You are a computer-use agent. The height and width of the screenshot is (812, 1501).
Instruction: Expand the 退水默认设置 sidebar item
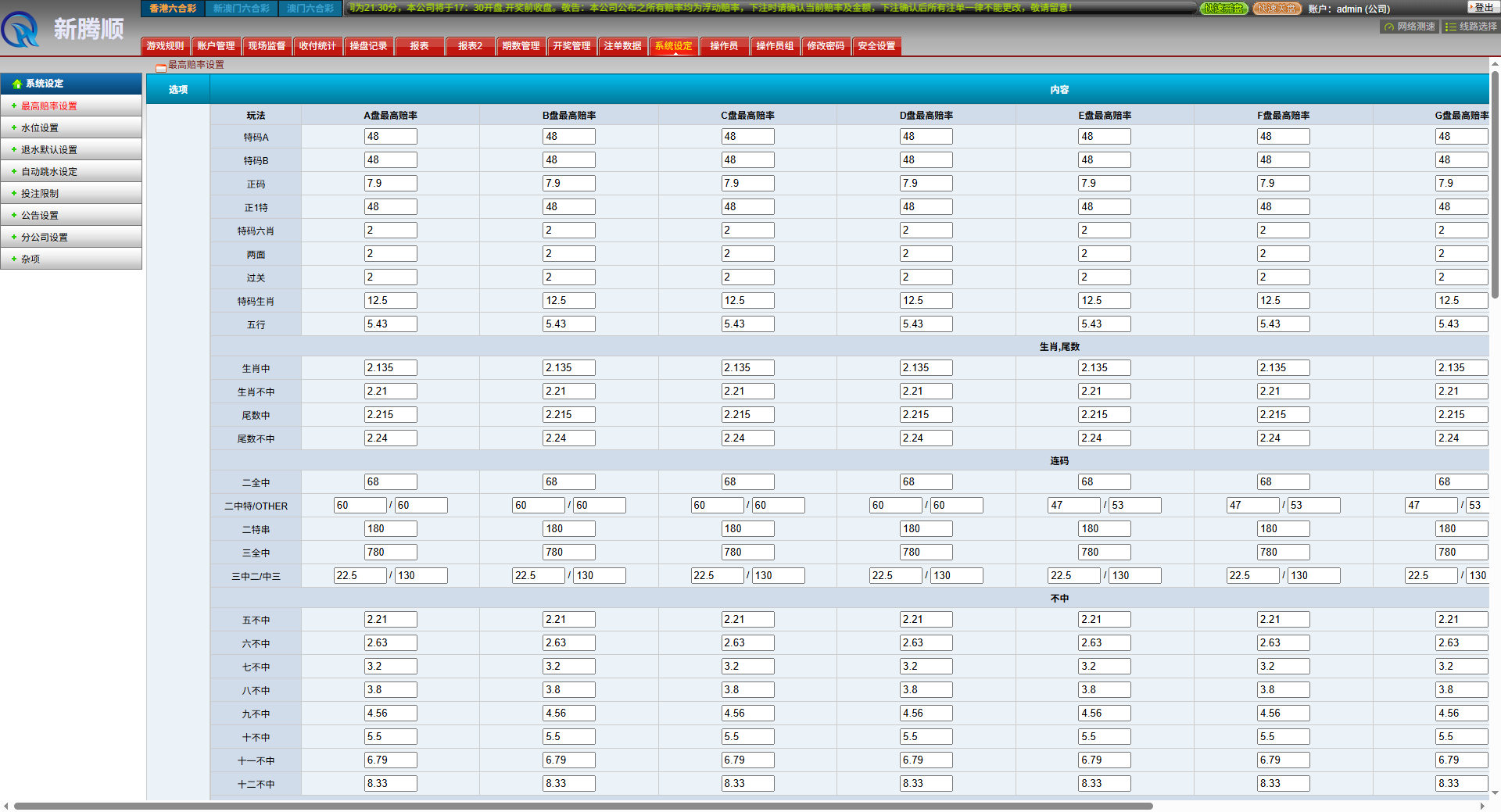(x=48, y=149)
